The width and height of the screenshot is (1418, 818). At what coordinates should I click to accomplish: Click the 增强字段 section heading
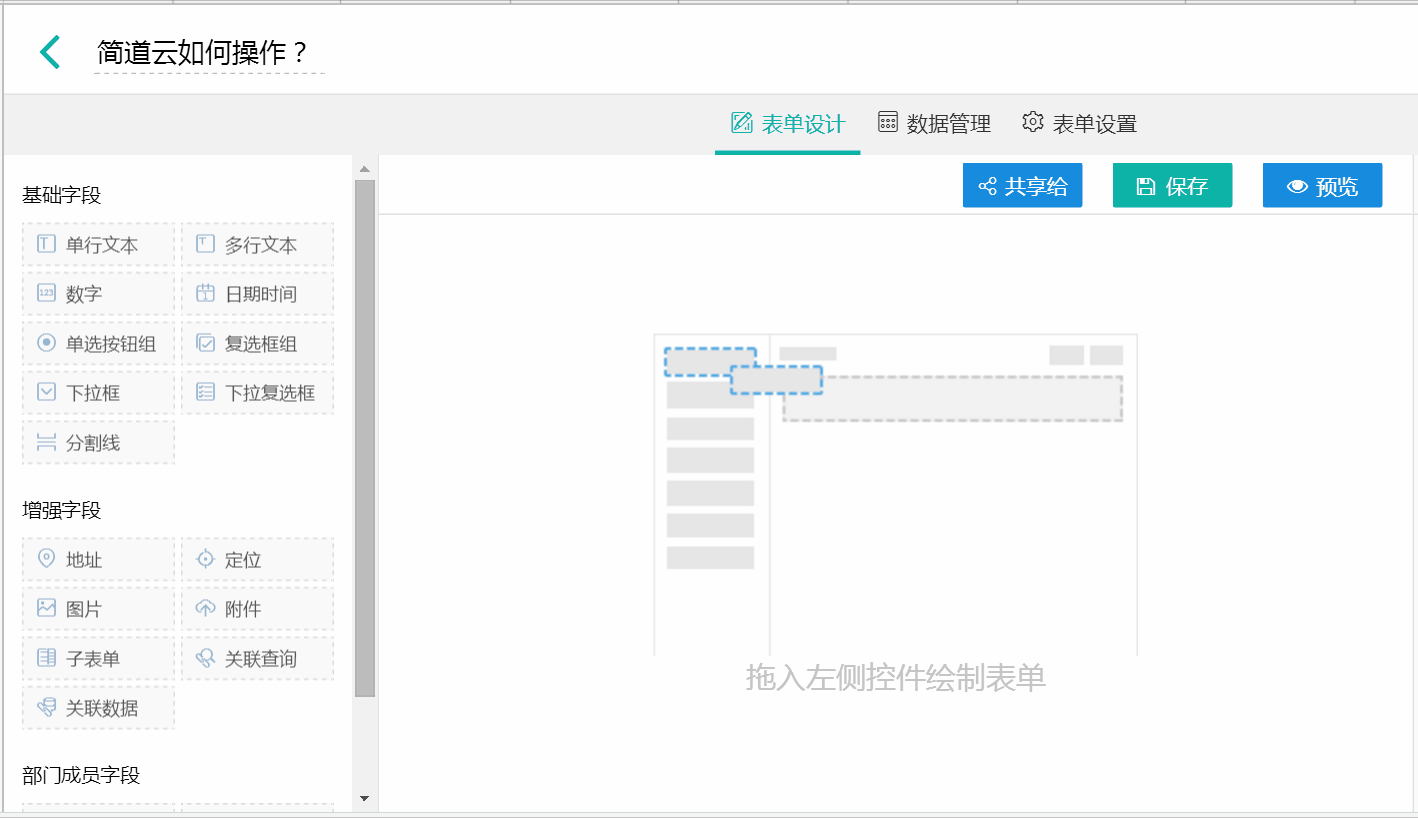point(62,510)
